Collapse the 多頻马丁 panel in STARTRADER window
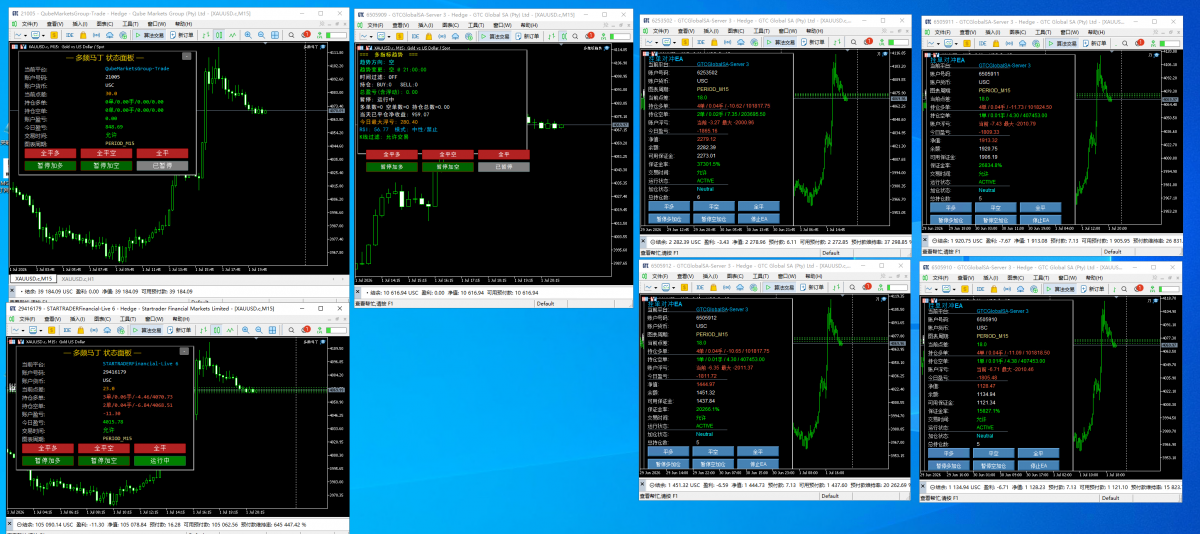This screenshot has width=1200, height=534. coord(184,351)
